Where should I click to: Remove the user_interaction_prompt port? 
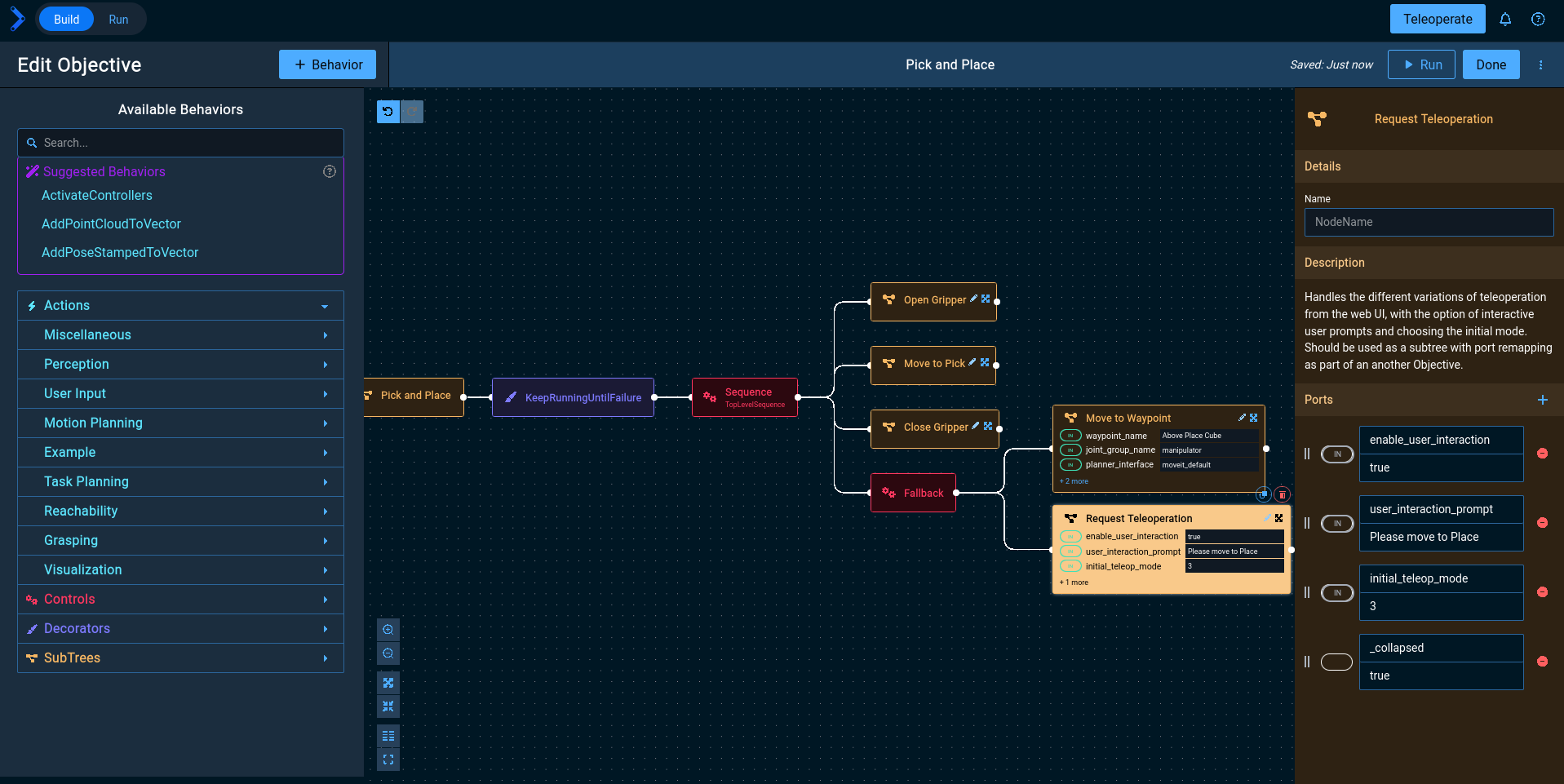1543,523
